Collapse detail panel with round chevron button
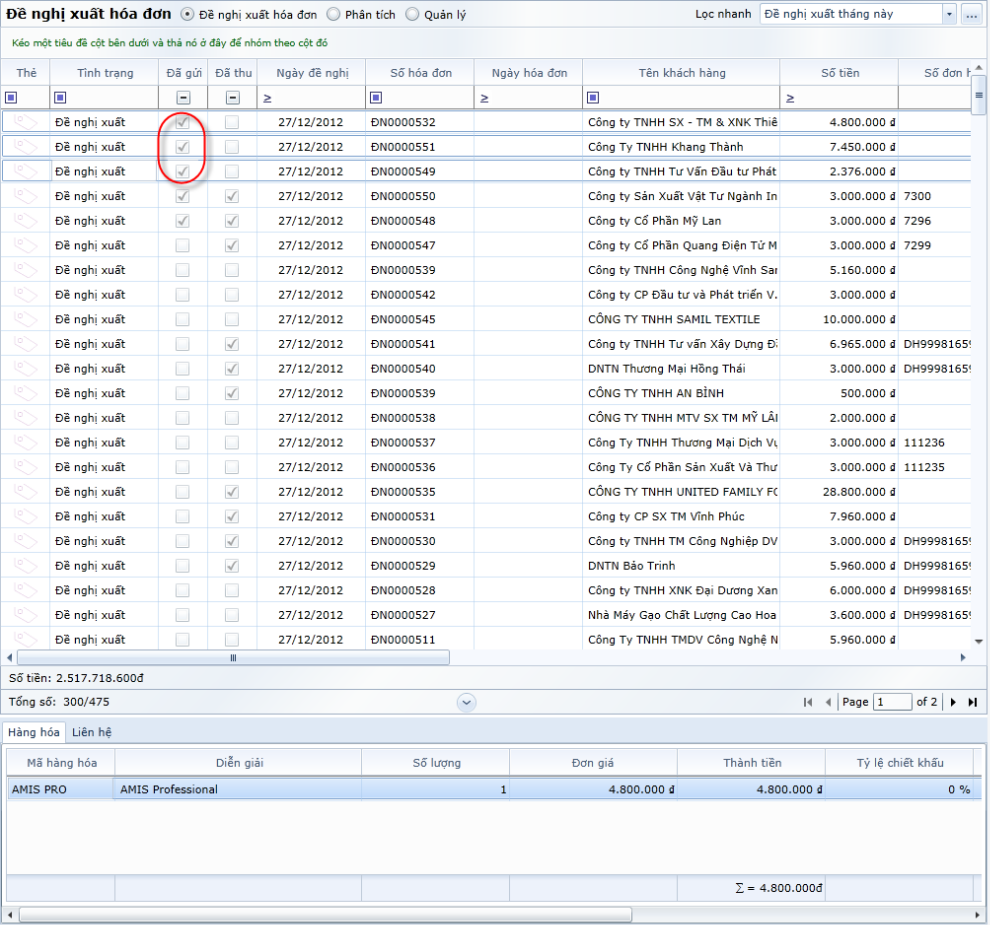 [x=466, y=702]
